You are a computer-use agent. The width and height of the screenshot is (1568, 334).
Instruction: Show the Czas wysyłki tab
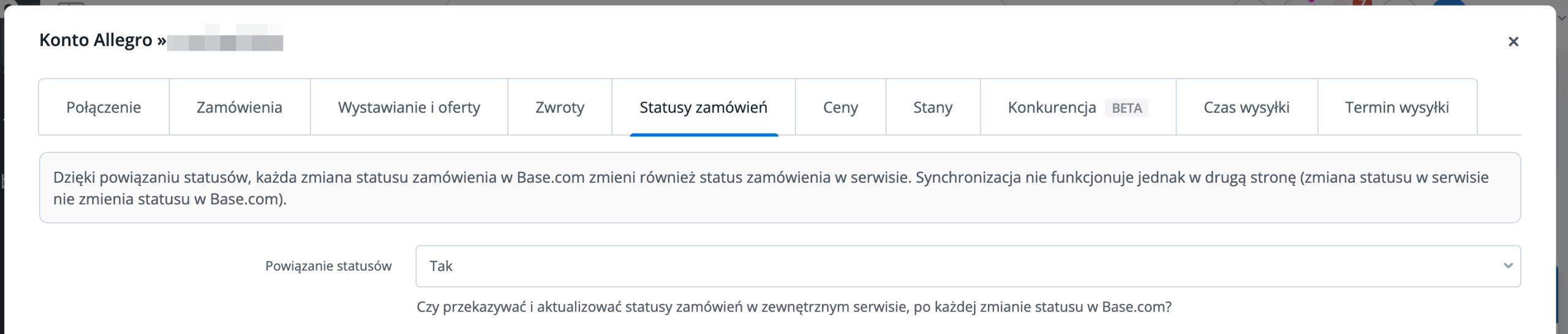1246,107
